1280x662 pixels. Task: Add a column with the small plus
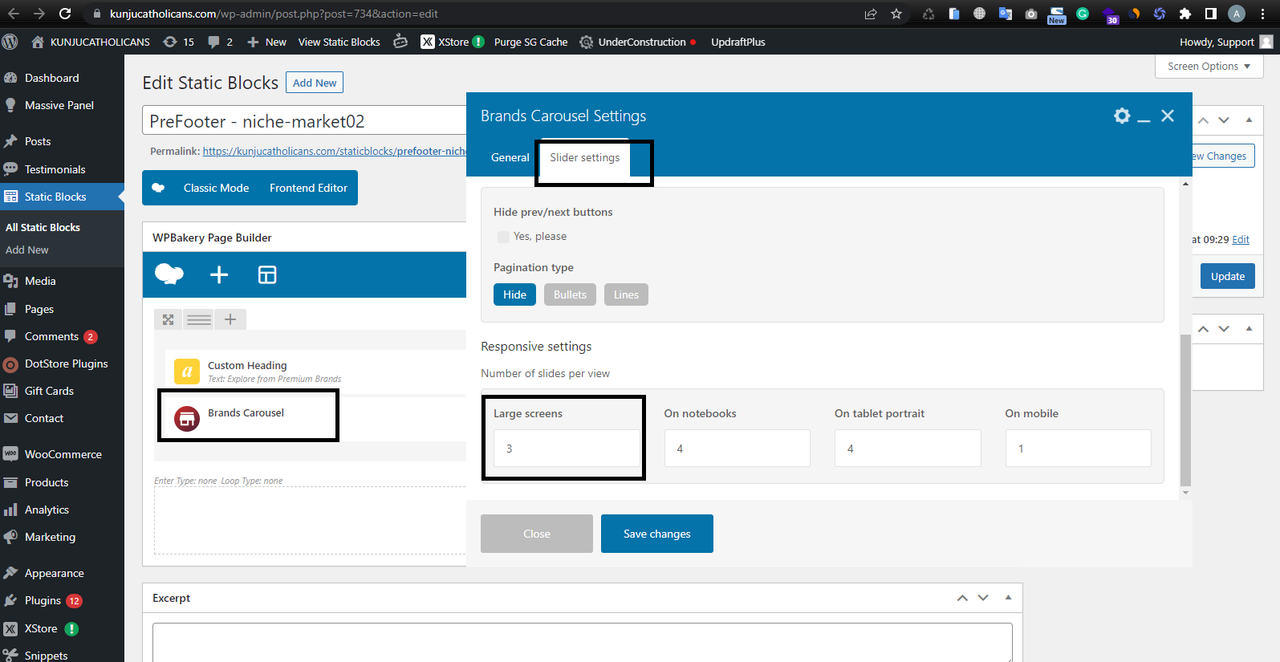pos(230,320)
